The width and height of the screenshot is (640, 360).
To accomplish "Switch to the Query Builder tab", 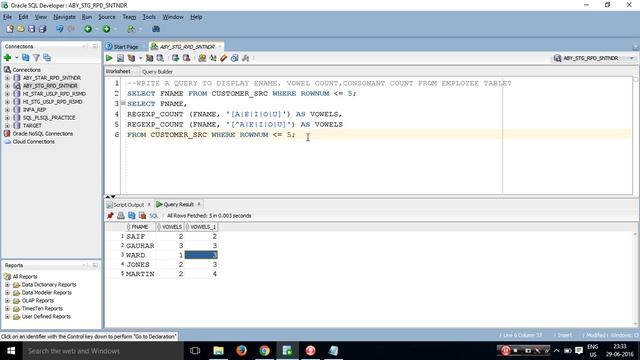I will click(x=157, y=71).
